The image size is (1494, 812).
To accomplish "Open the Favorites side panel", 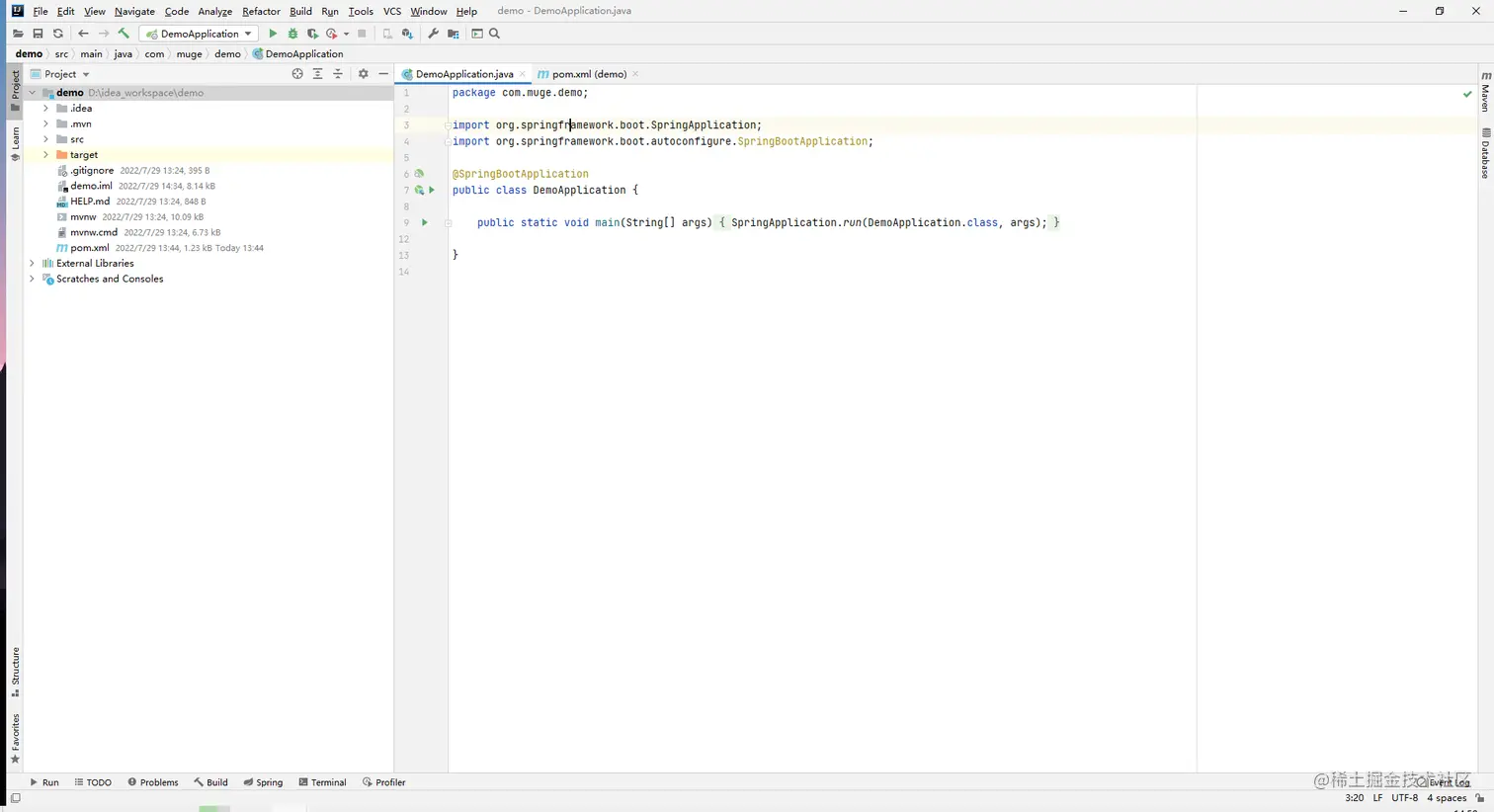I will [x=15, y=739].
